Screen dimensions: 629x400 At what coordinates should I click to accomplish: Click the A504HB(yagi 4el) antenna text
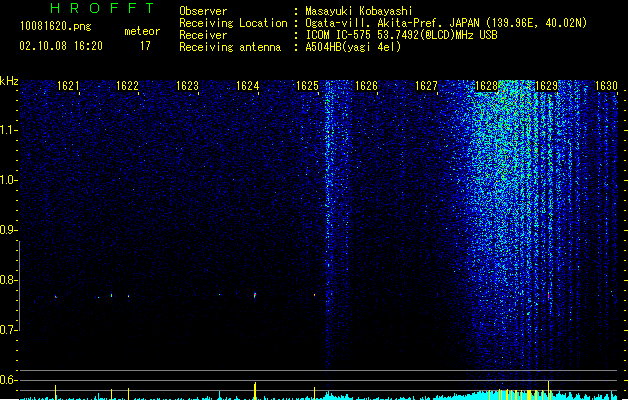tap(353, 47)
